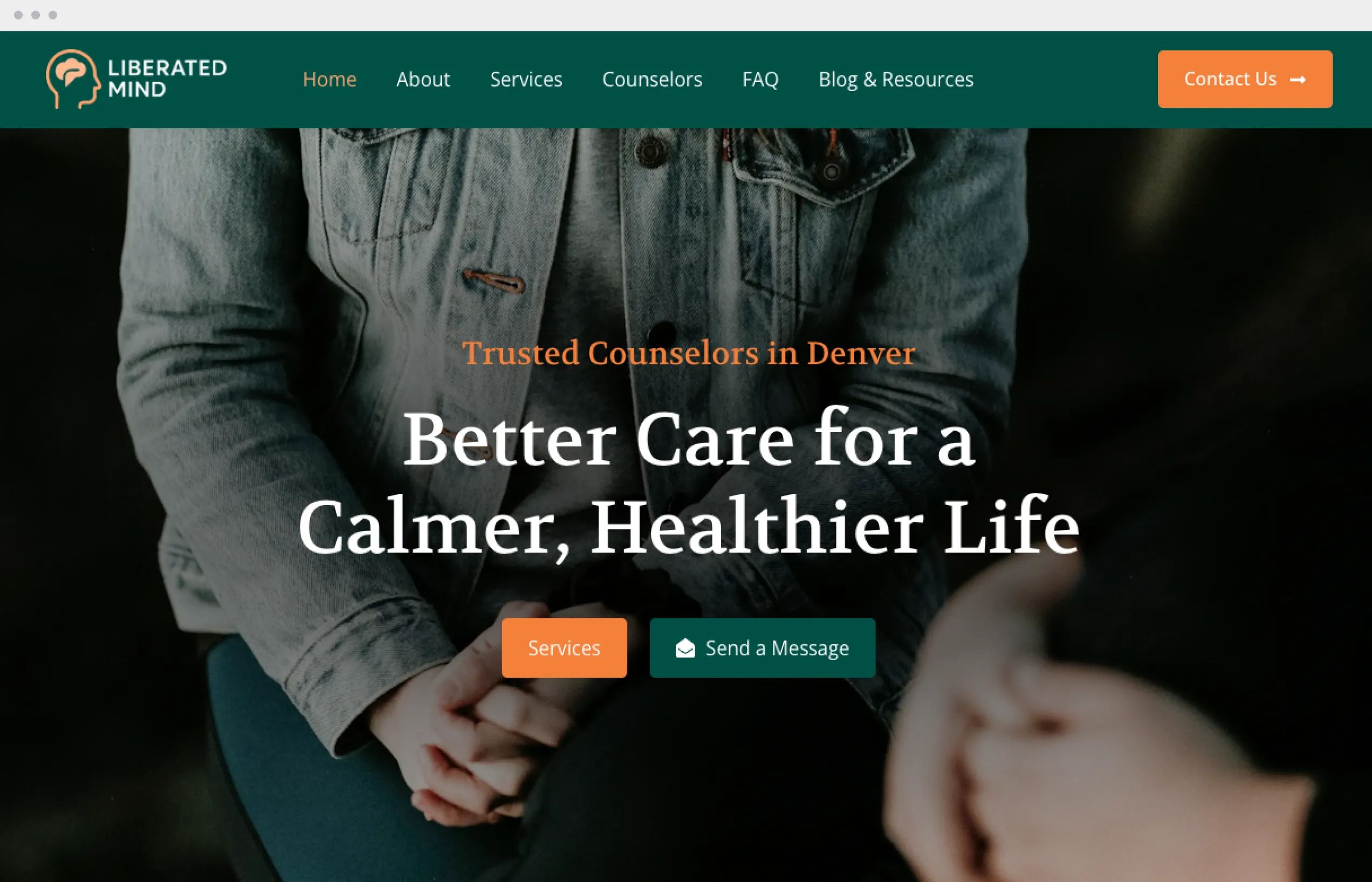Go to the About page
Viewport: 1372px width, 882px height.
[x=423, y=79]
